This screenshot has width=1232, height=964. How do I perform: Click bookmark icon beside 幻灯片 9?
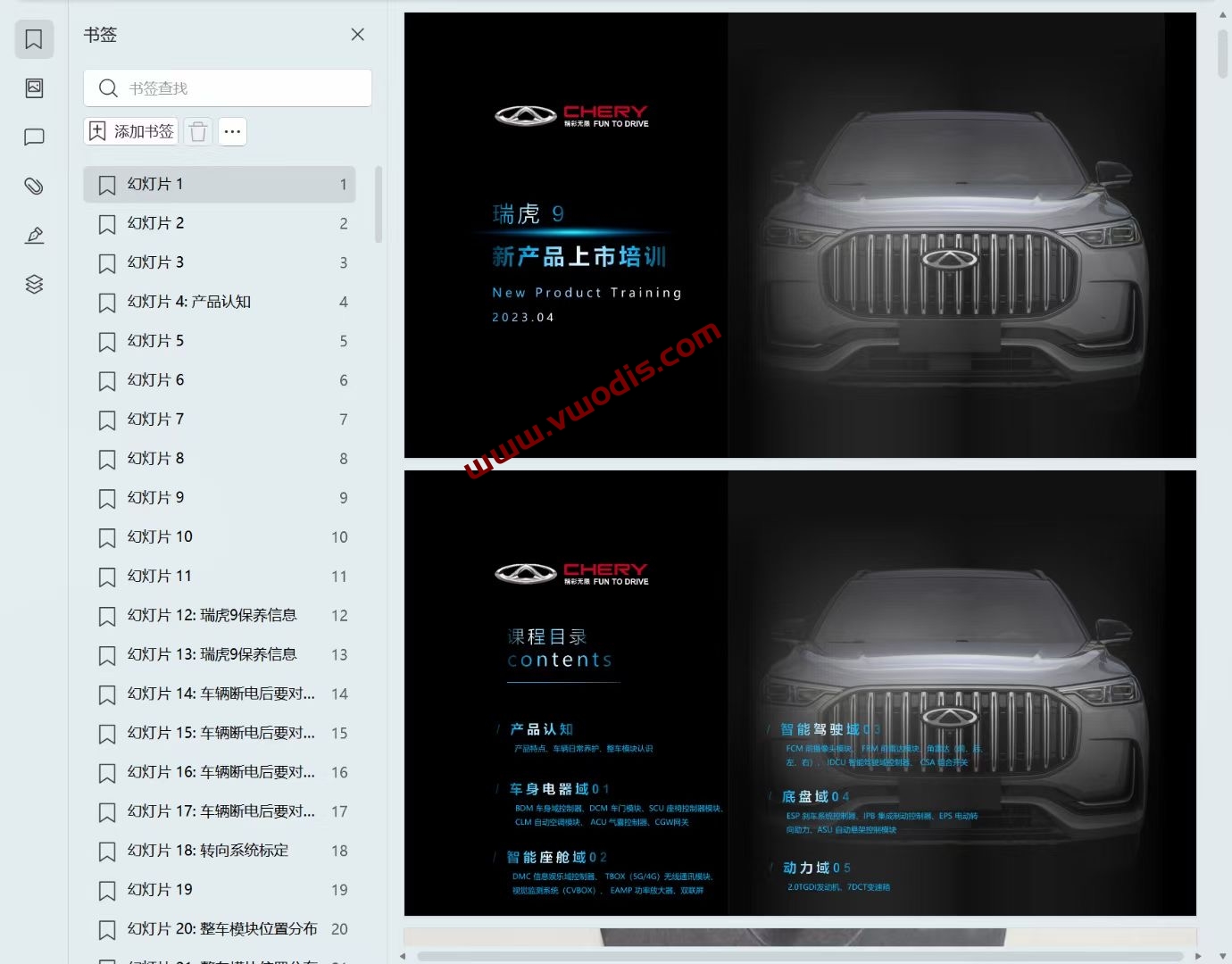pos(107,499)
